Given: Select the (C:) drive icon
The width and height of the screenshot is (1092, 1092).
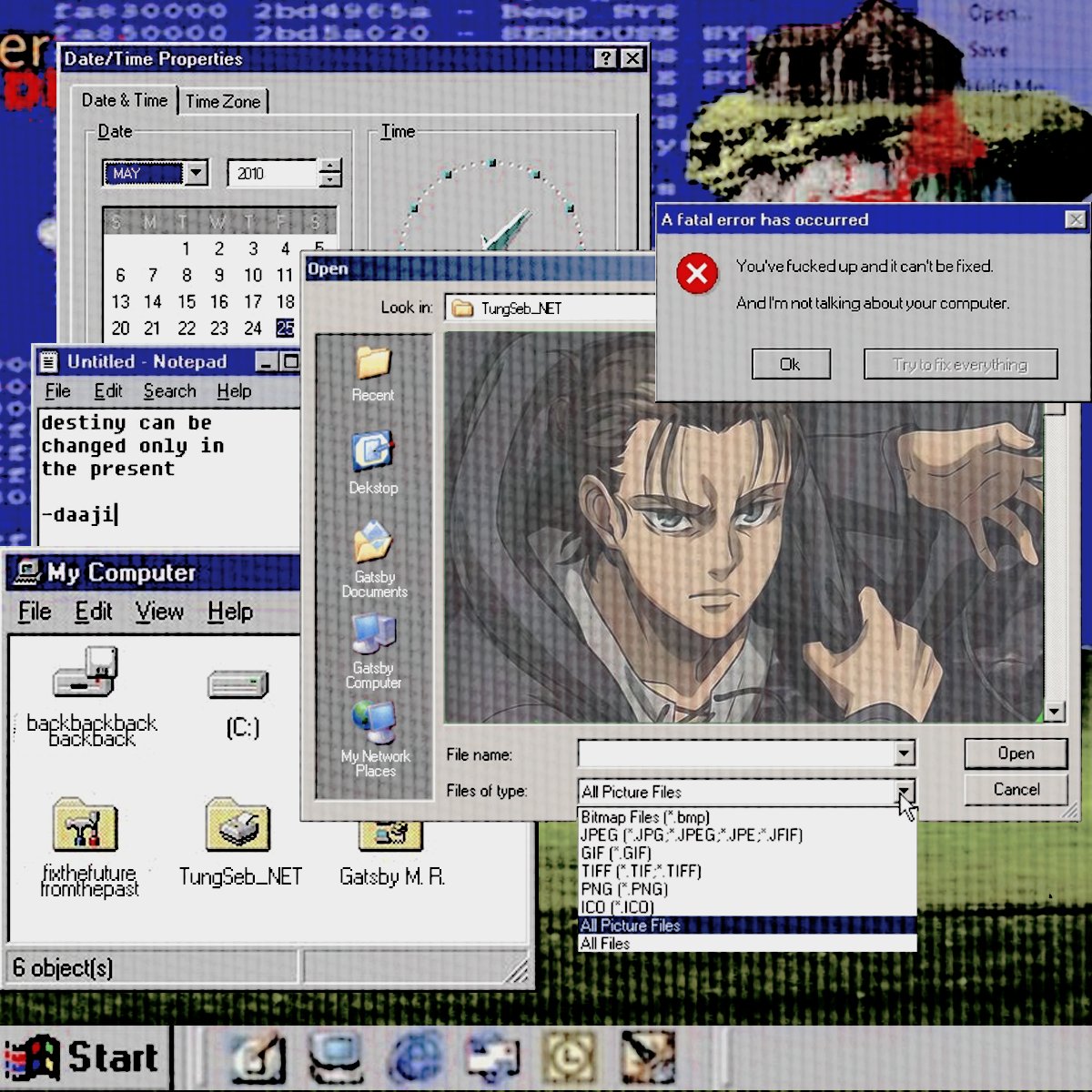Looking at the screenshot, I should tap(238, 684).
